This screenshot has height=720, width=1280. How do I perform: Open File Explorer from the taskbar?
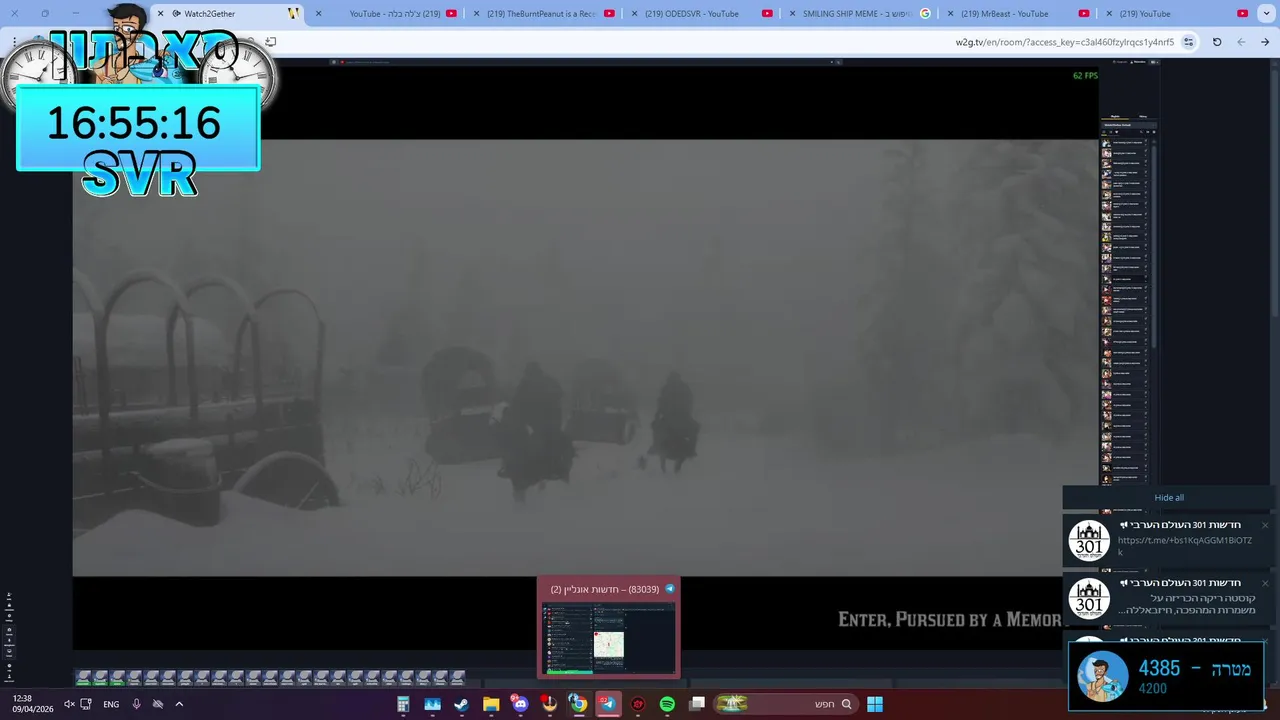491,704
